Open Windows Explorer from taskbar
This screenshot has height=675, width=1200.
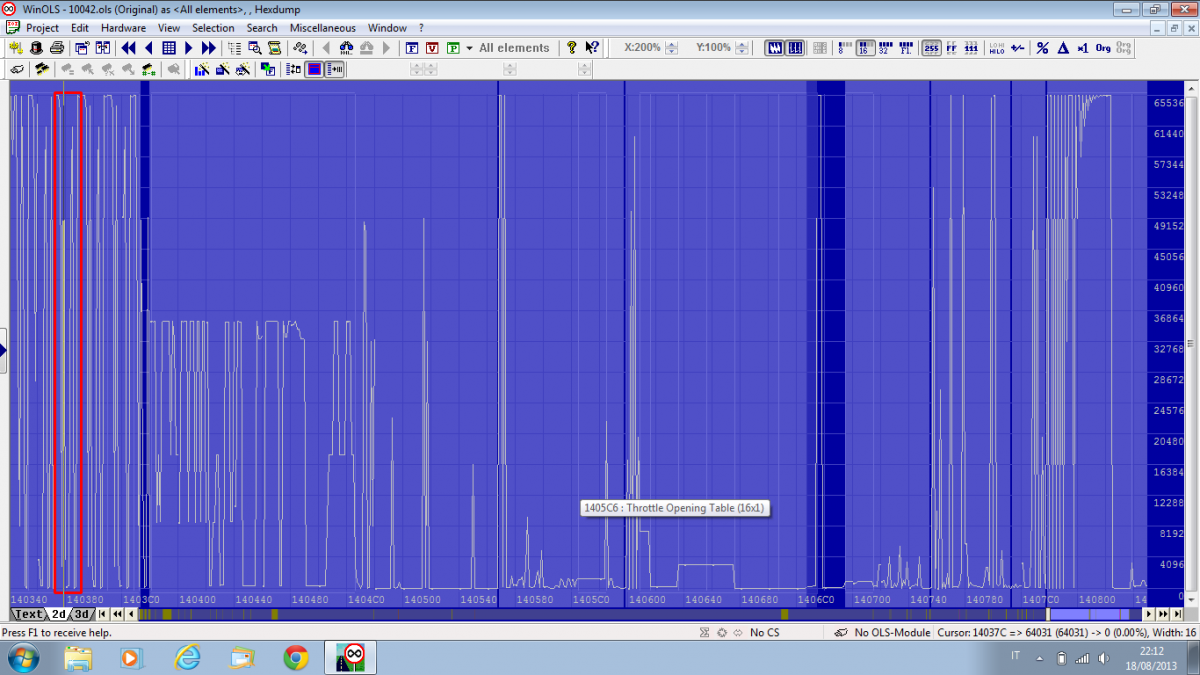pos(78,657)
